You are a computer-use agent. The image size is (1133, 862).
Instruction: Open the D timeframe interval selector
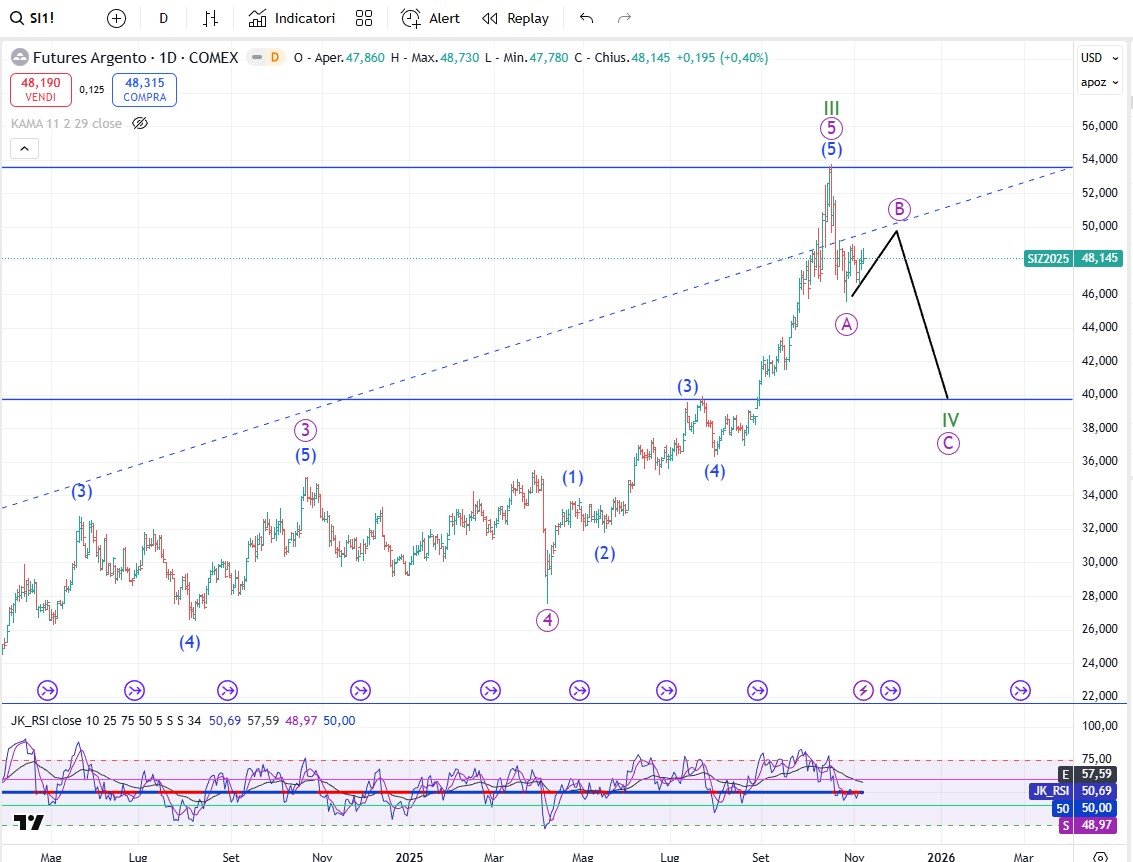(163, 18)
